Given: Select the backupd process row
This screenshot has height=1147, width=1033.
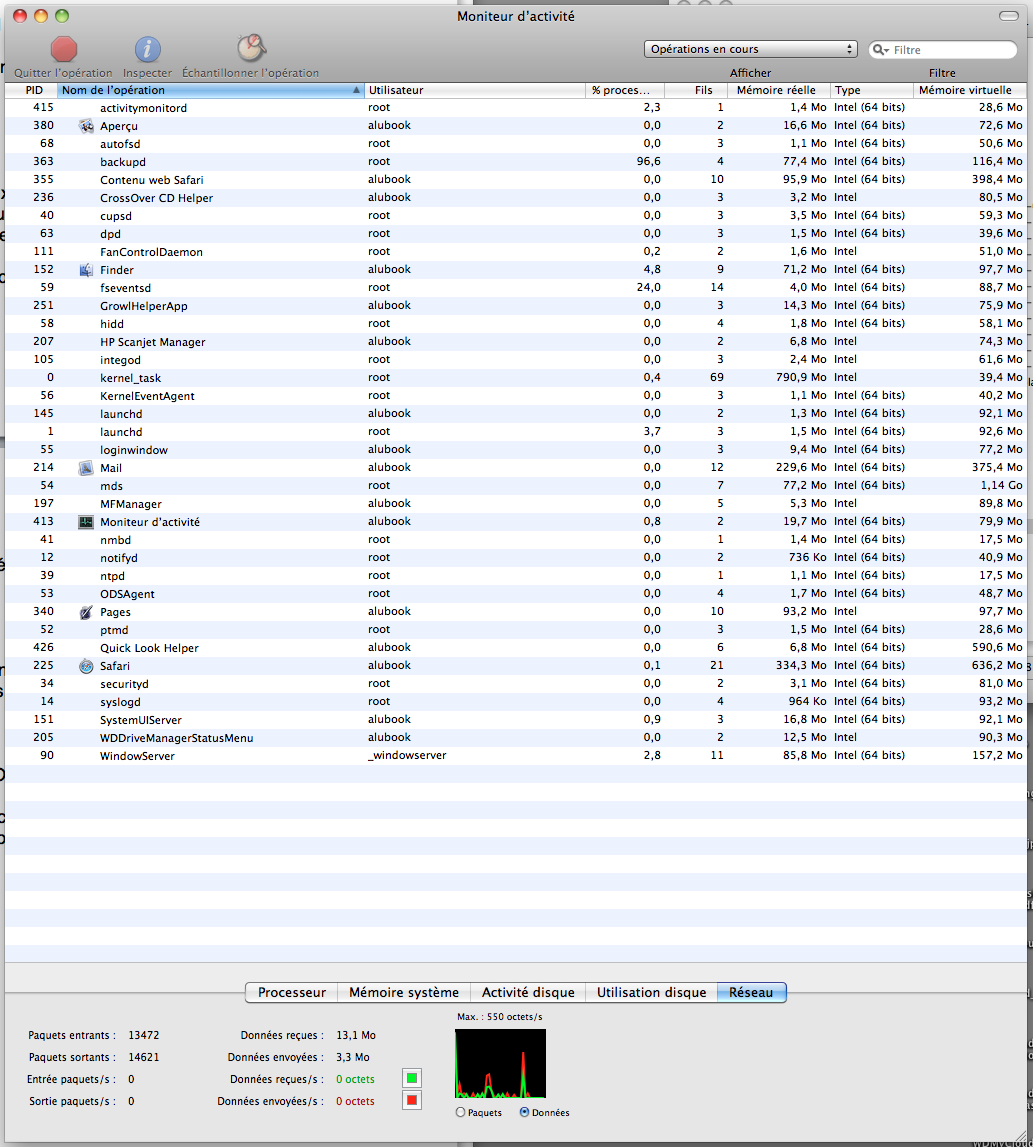Looking at the screenshot, I should 516,162.
